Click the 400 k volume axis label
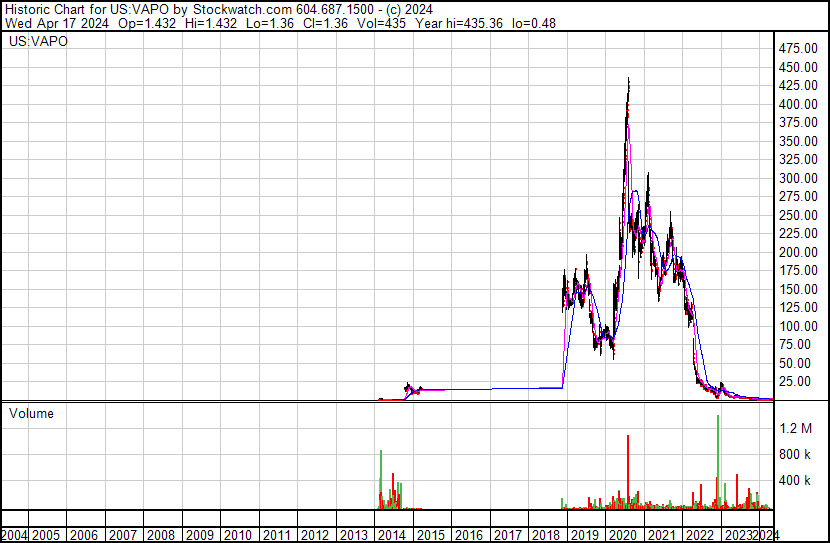This screenshot has height=543, width=830. (798, 481)
